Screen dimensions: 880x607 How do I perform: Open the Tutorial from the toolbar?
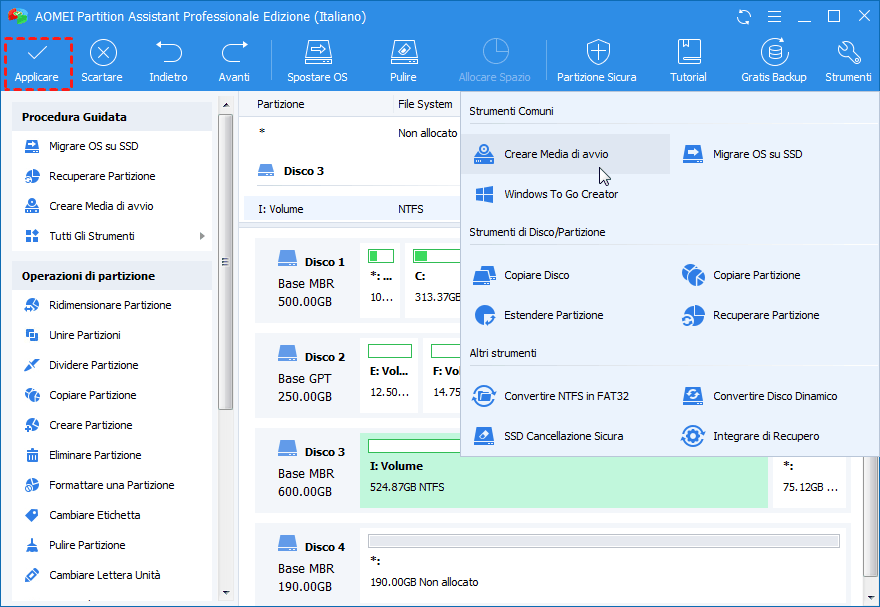pyautogui.click(x=688, y=61)
